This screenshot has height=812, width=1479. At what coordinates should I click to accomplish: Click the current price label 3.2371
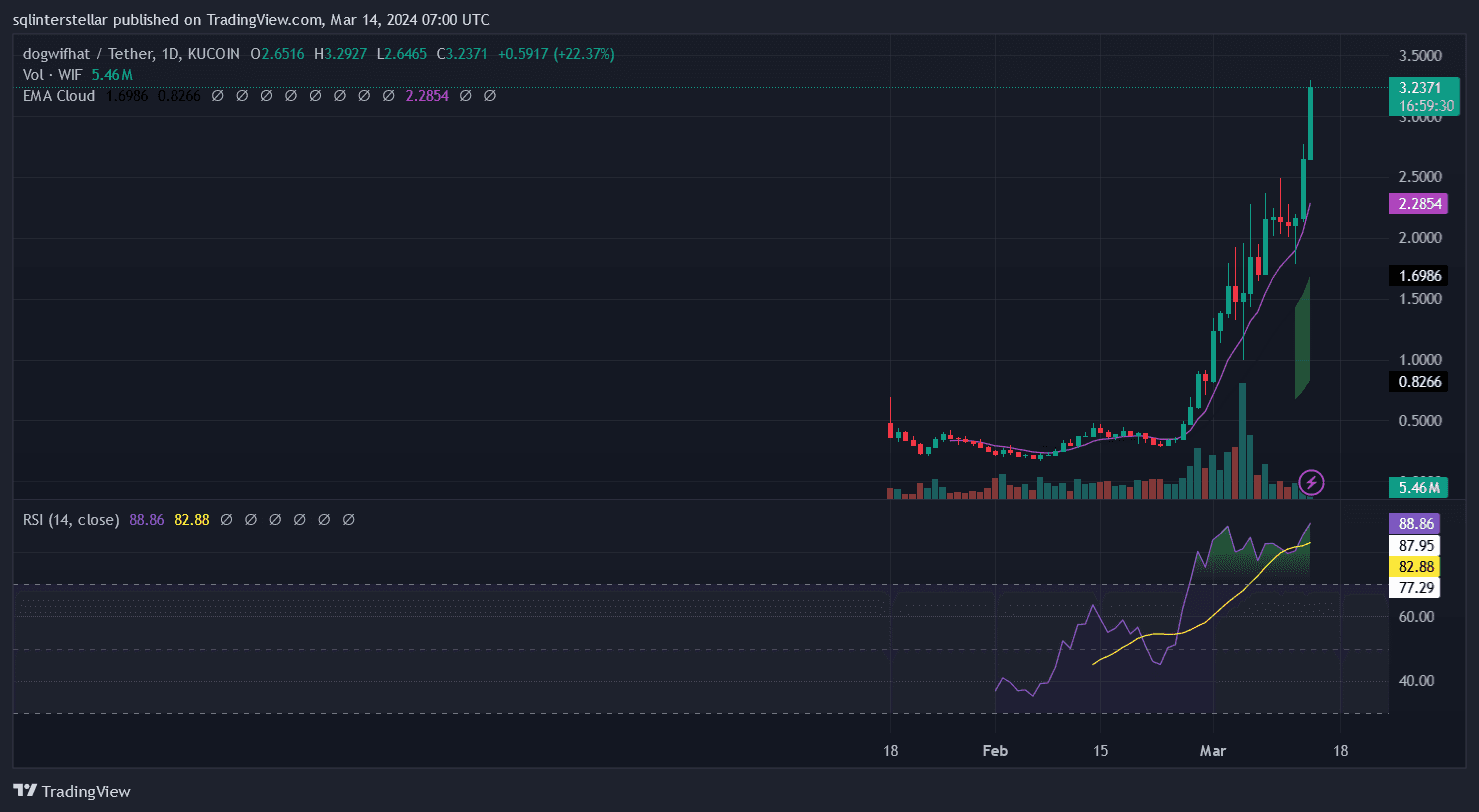(x=1419, y=88)
